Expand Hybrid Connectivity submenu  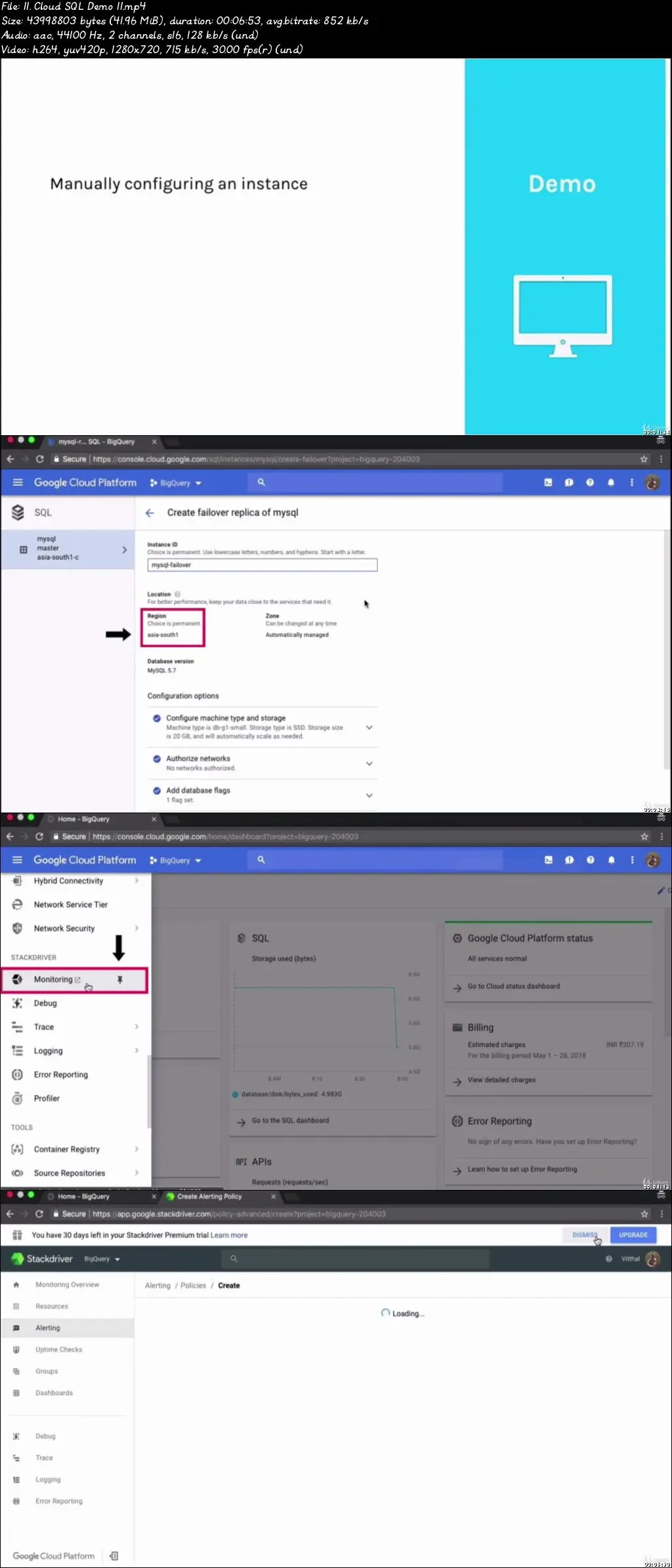[136, 881]
